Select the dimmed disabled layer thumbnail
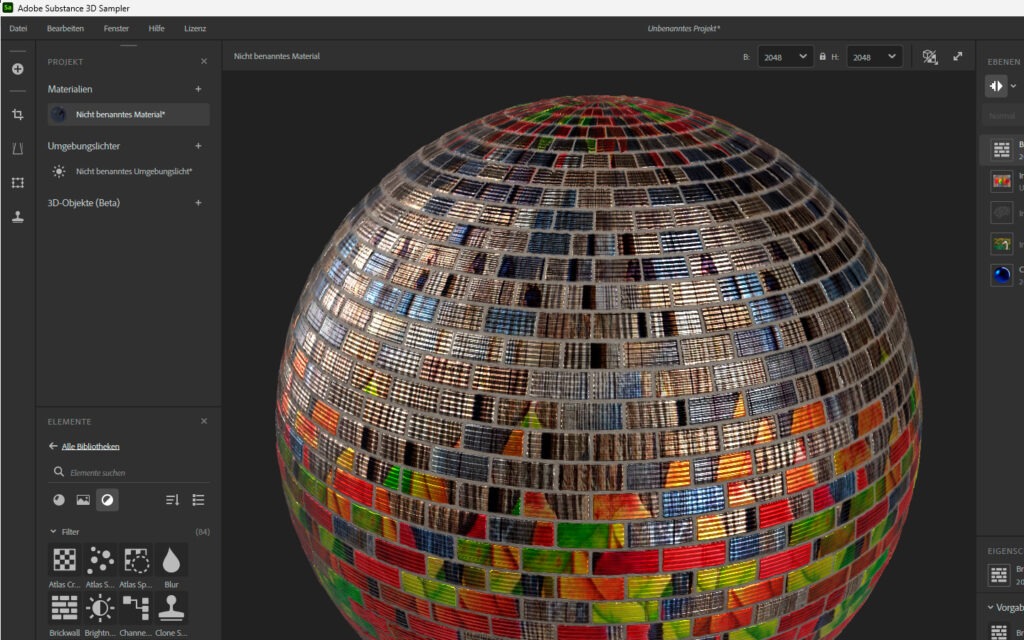The height and width of the screenshot is (640, 1024). pos(1002,212)
